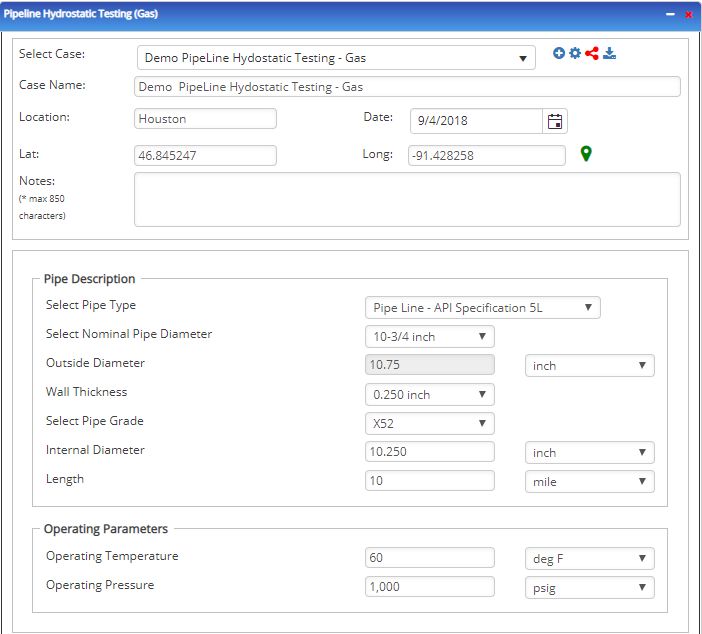Click inside the Notes text area
The height and width of the screenshot is (634, 702).
(x=407, y=200)
